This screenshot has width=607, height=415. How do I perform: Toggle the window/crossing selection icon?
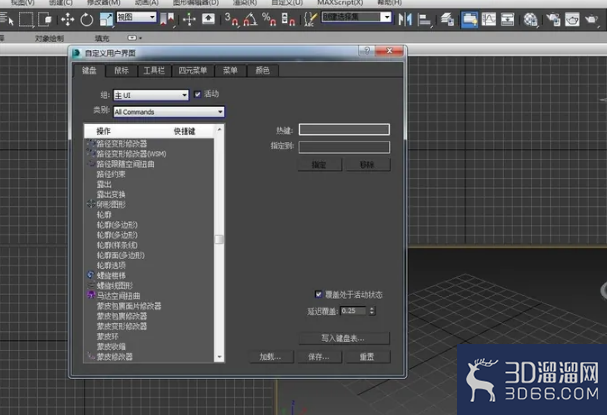click(45, 19)
